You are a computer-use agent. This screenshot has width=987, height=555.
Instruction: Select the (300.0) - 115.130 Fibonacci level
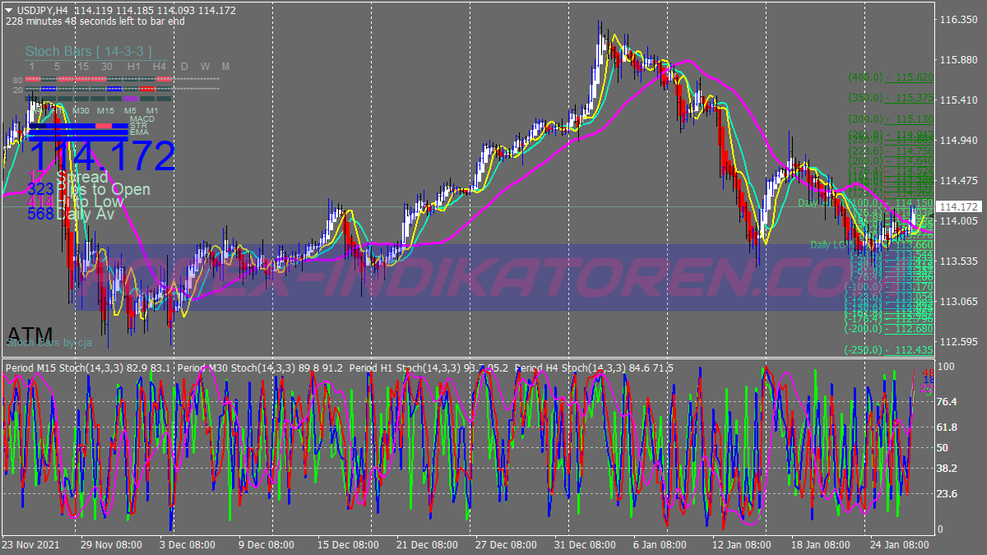tap(890, 119)
